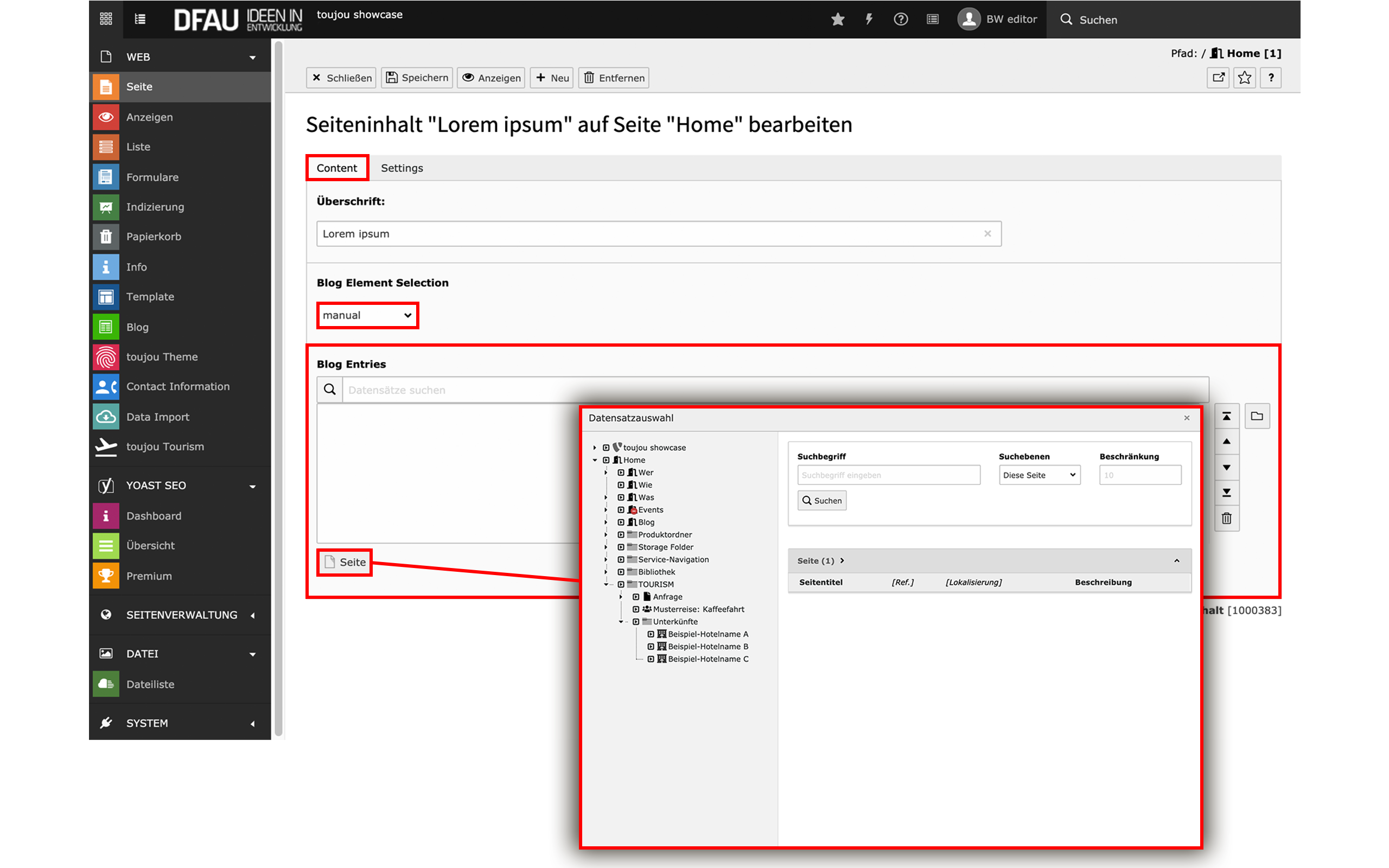
Task: Click the Suchen search field in top bar
Action: pos(1173,20)
